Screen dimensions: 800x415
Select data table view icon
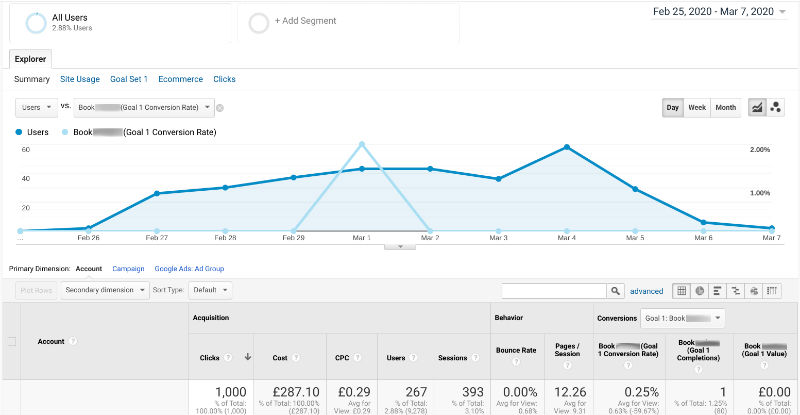tap(682, 291)
